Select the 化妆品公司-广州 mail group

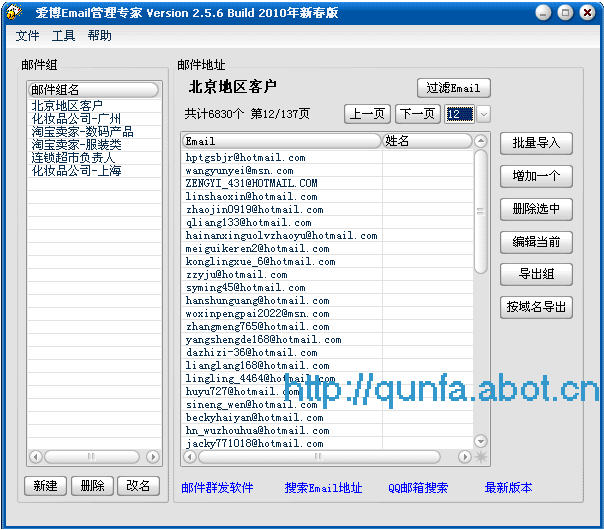tap(94, 119)
